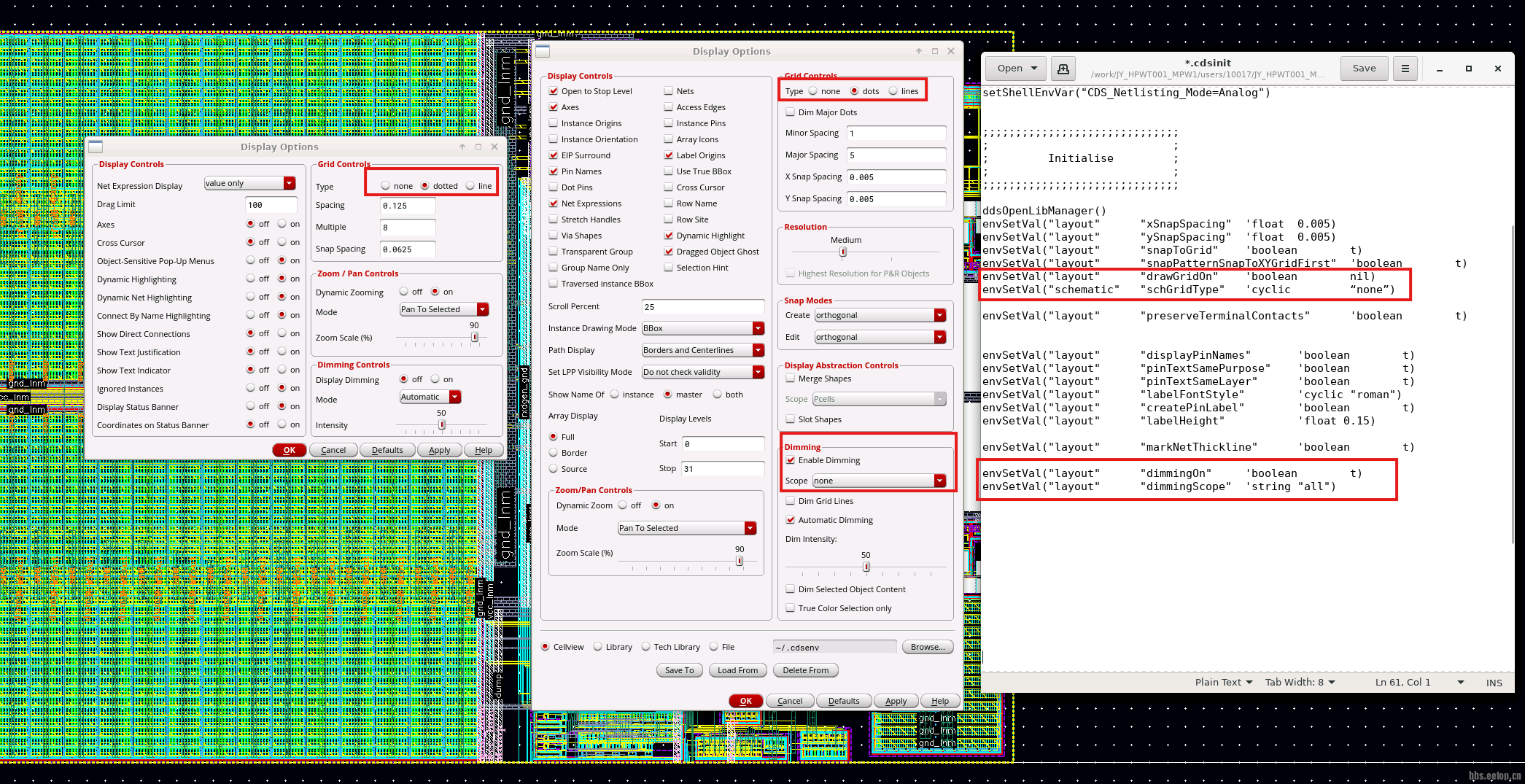This screenshot has height=784, width=1525.
Task: Click the Drag Limit input field
Action: coord(271,205)
